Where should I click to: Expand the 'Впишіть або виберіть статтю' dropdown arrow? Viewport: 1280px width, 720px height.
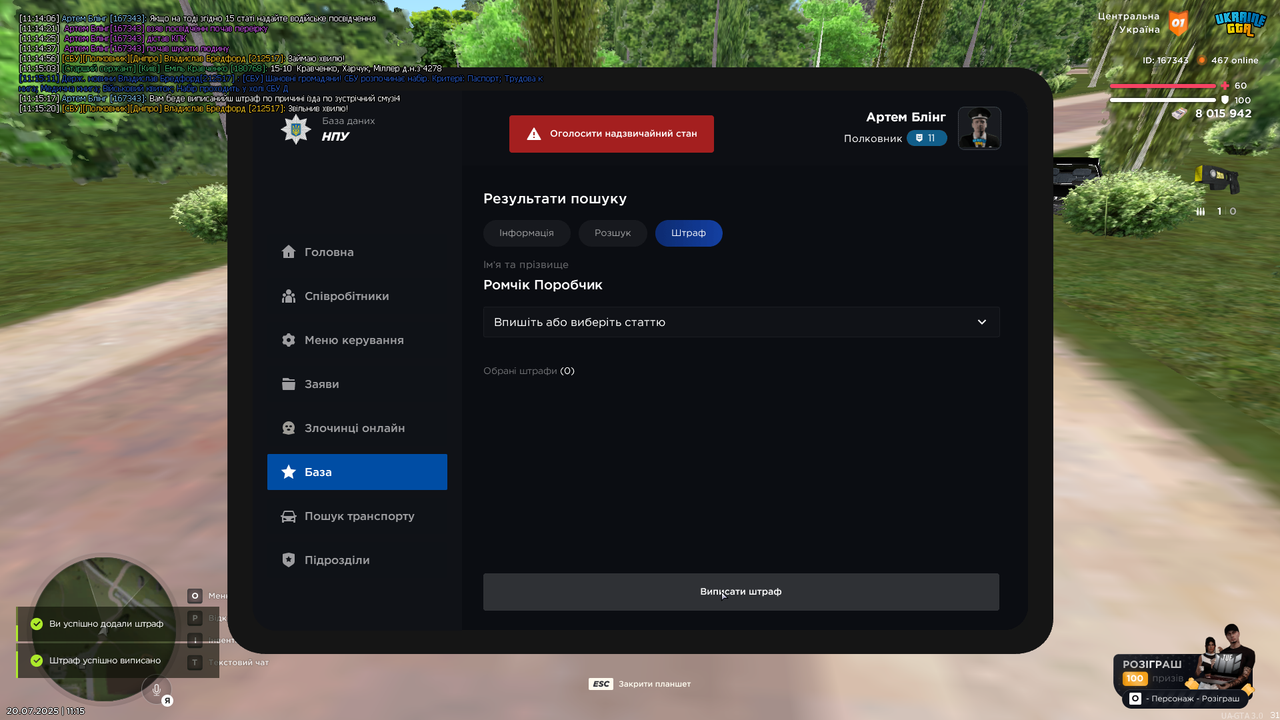point(982,322)
